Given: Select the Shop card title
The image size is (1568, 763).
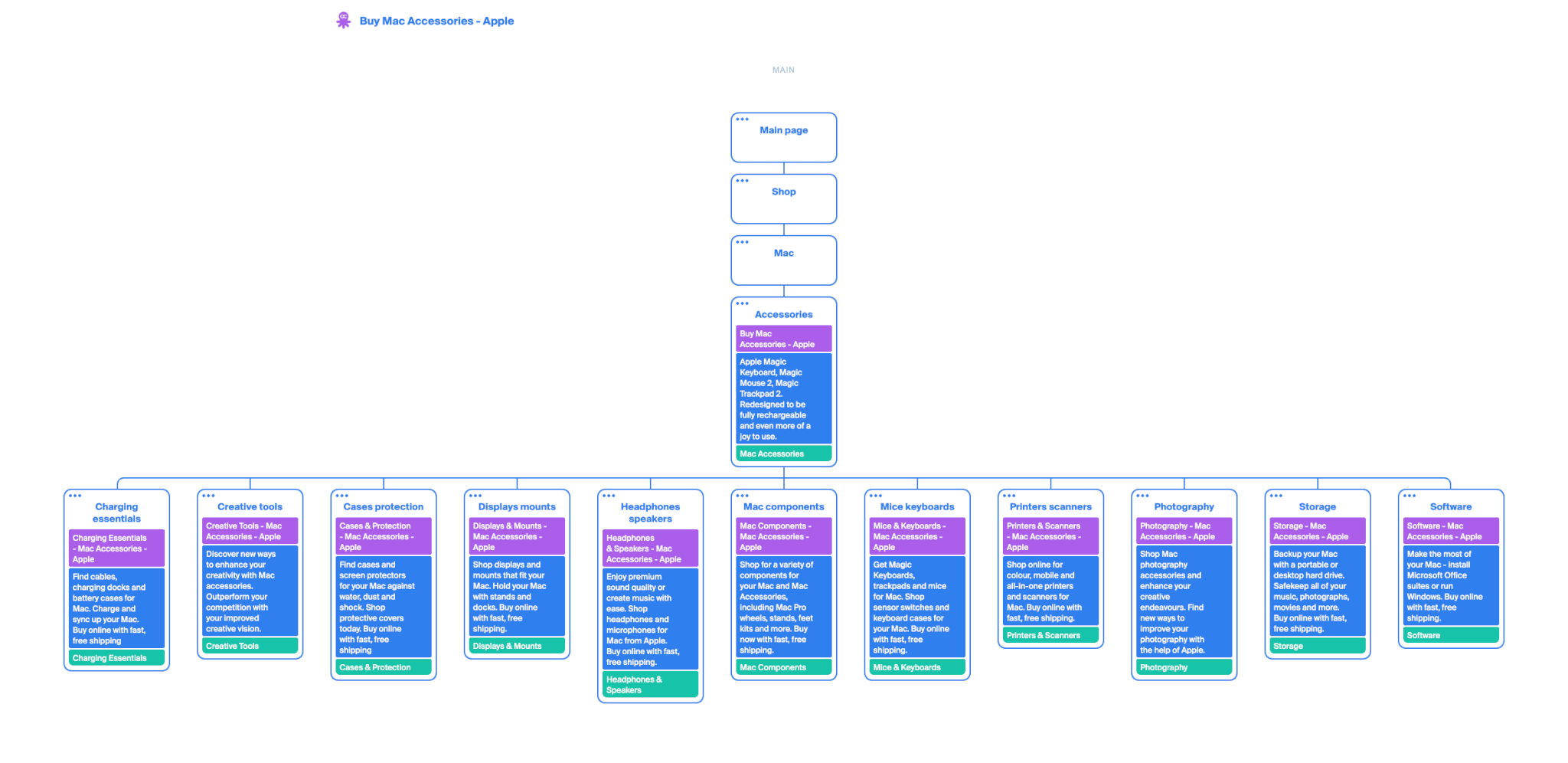Looking at the screenshot, I should point(783,192).
